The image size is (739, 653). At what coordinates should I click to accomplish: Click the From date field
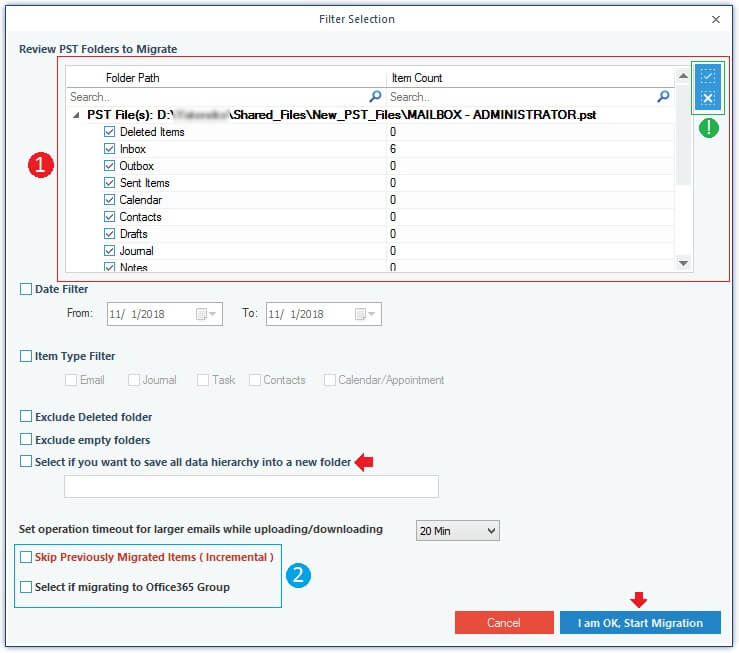164,314
